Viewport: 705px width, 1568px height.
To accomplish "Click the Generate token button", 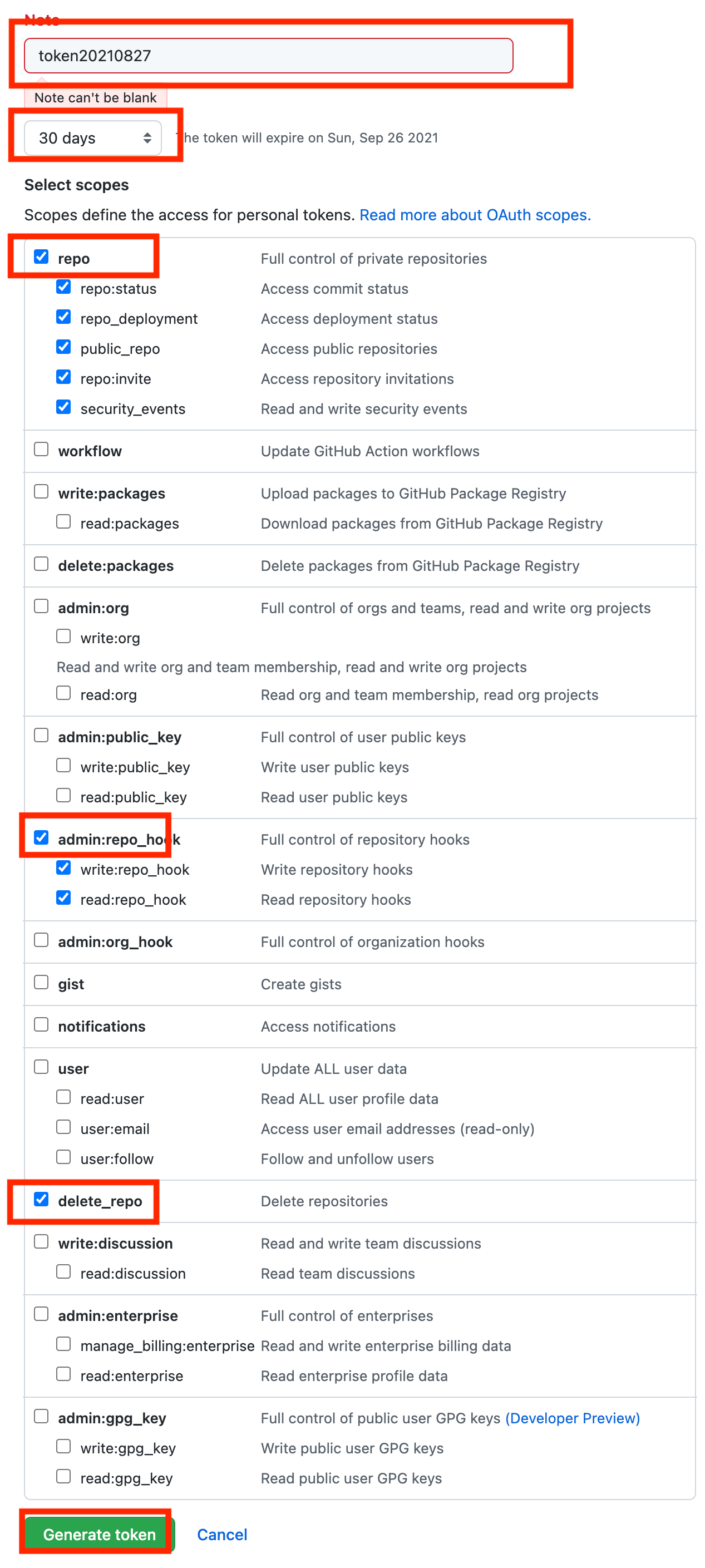I will [x=98, y=1535].
